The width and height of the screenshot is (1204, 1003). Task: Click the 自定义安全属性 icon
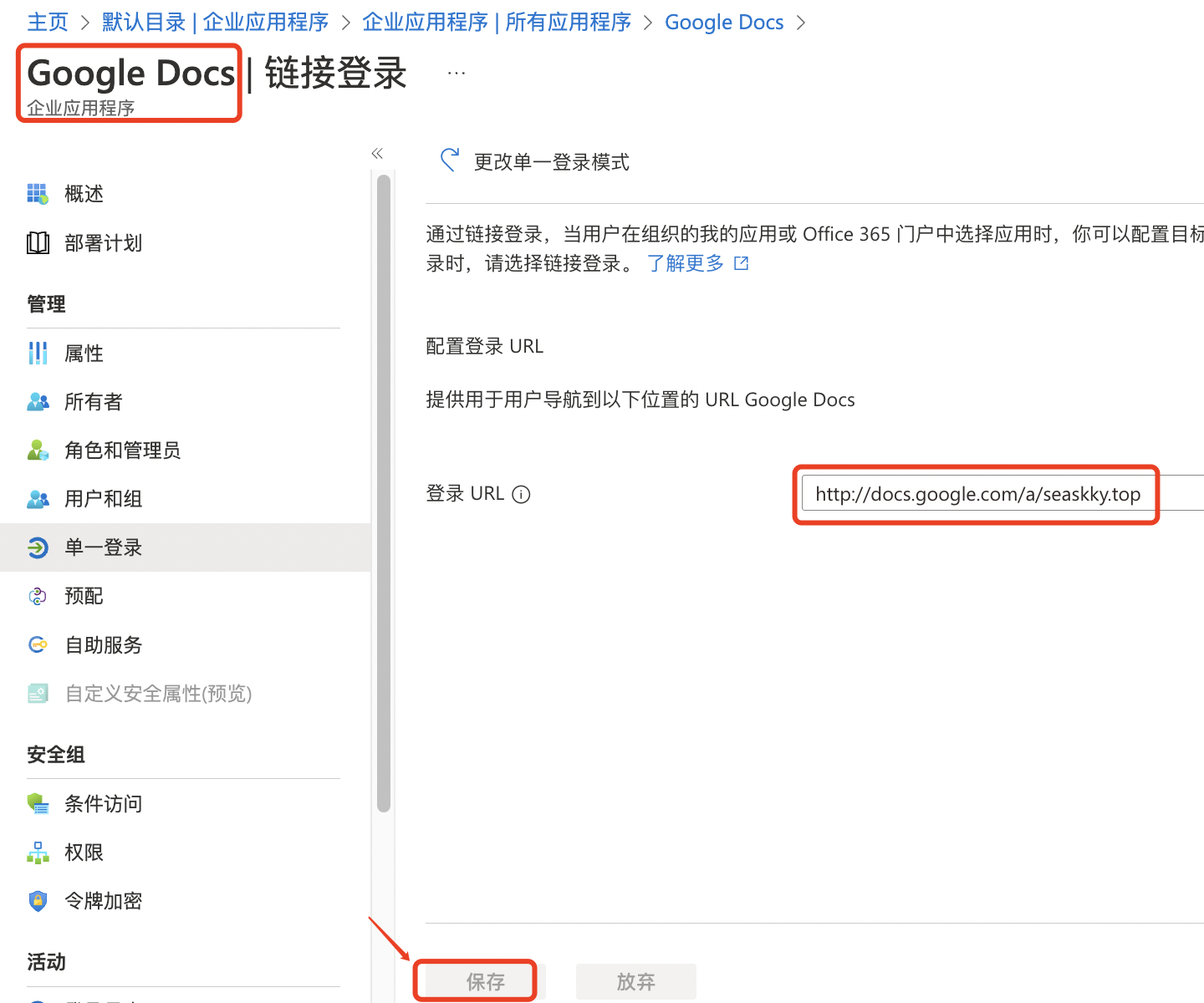tap(38, 693)
